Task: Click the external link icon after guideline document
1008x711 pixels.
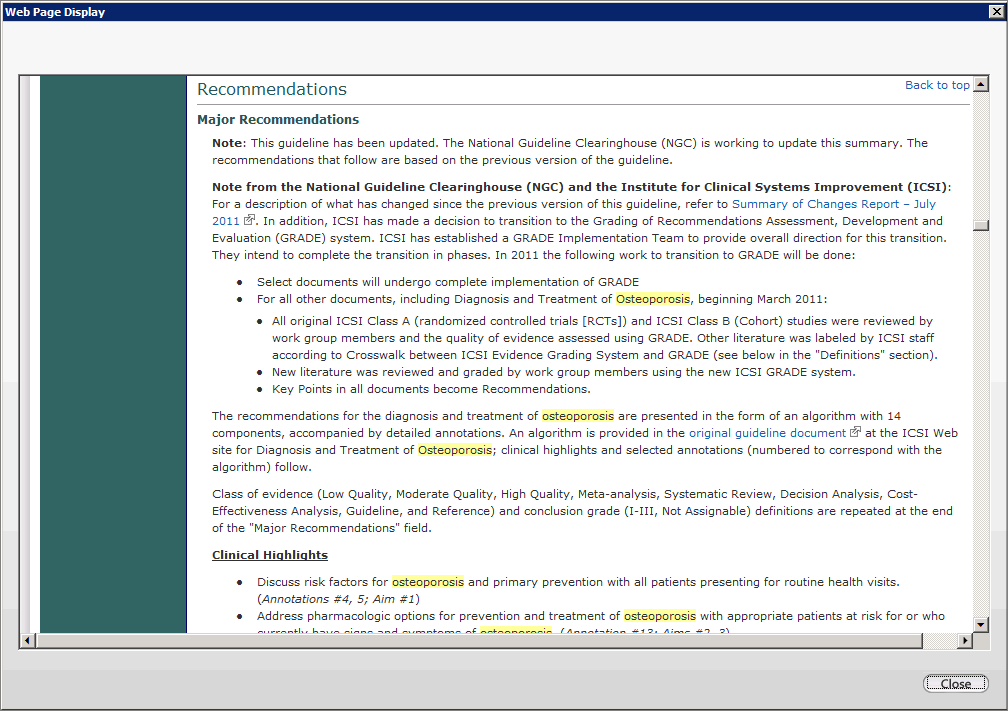Action: pos(854,432)
